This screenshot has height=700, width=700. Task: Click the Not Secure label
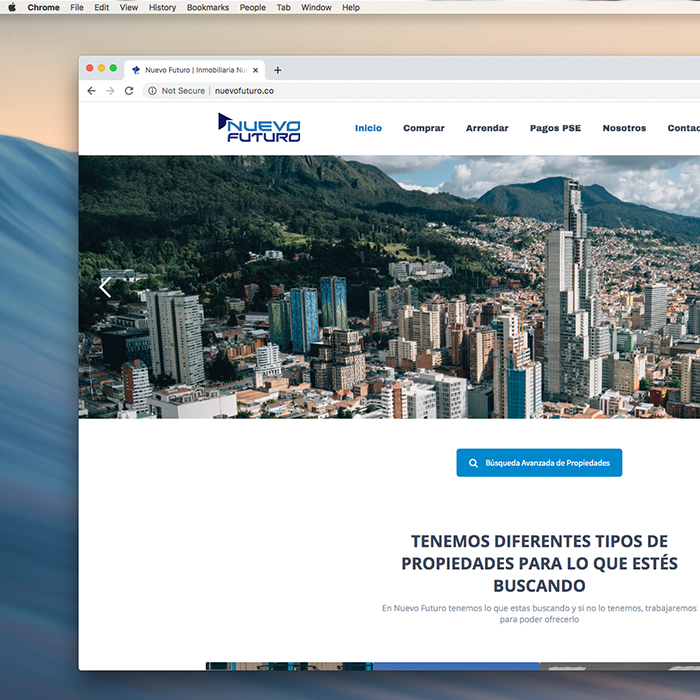(183, 91)
